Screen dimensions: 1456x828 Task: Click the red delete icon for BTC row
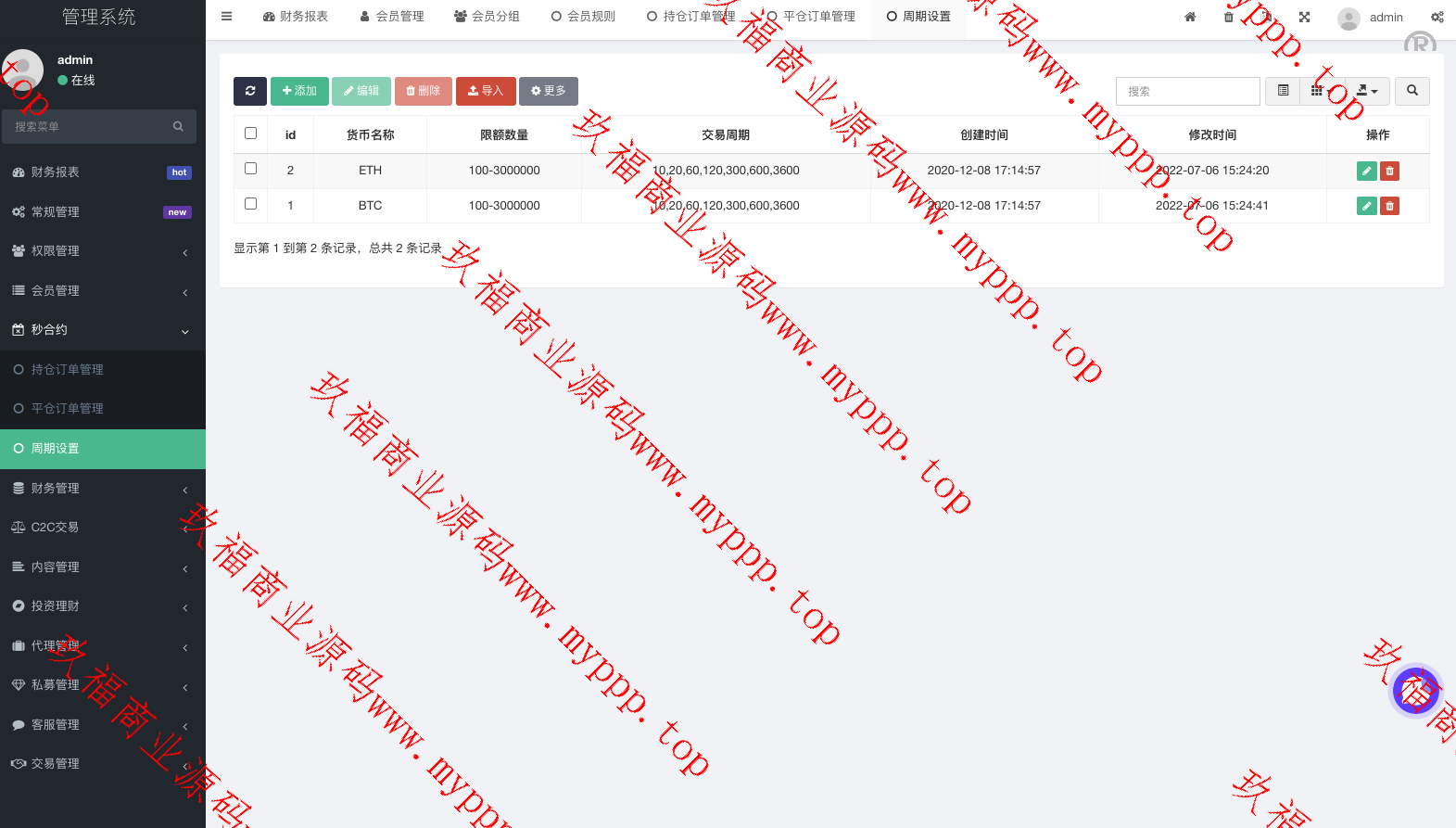pos(1389,206)
